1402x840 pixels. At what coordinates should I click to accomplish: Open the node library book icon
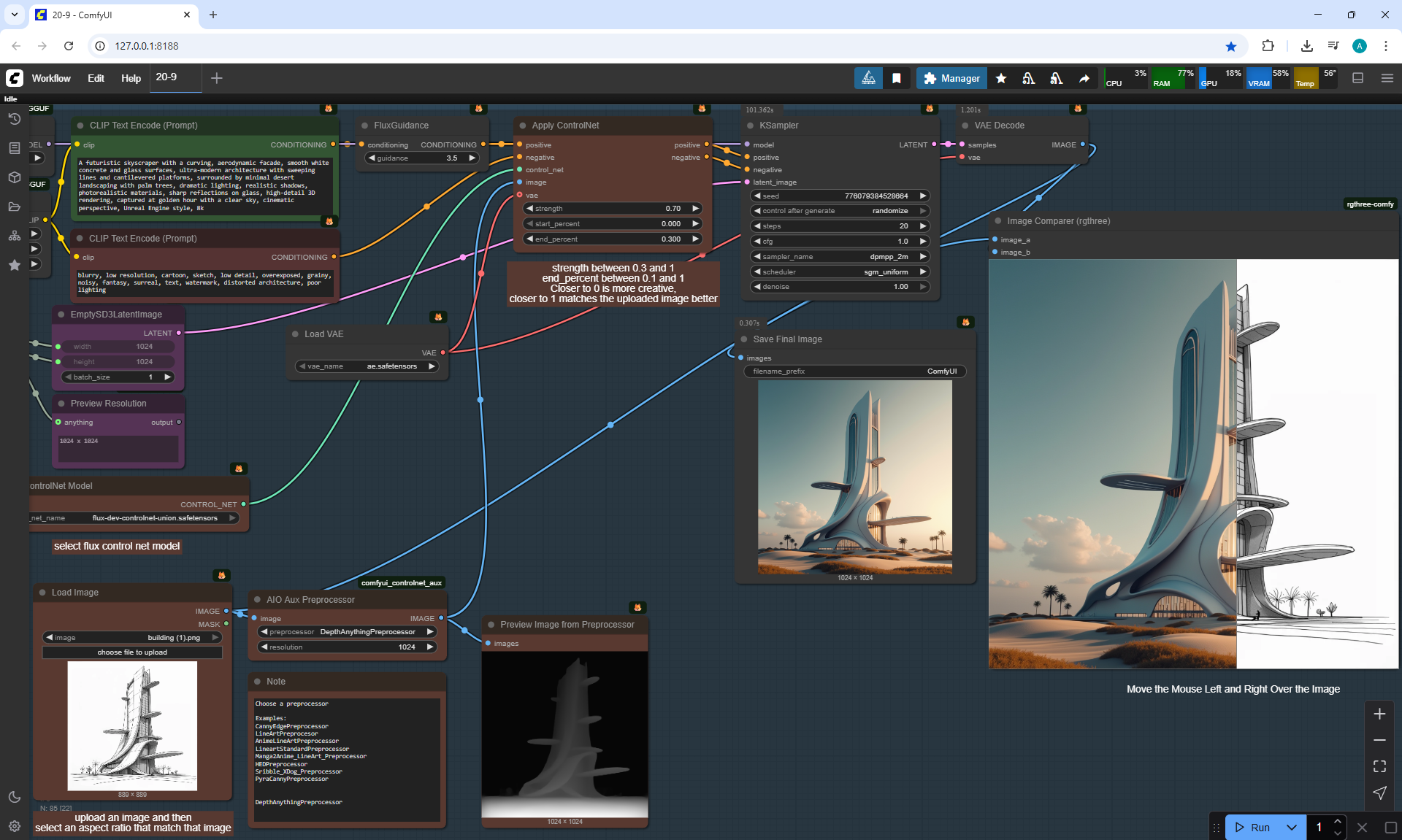point(14,148)
